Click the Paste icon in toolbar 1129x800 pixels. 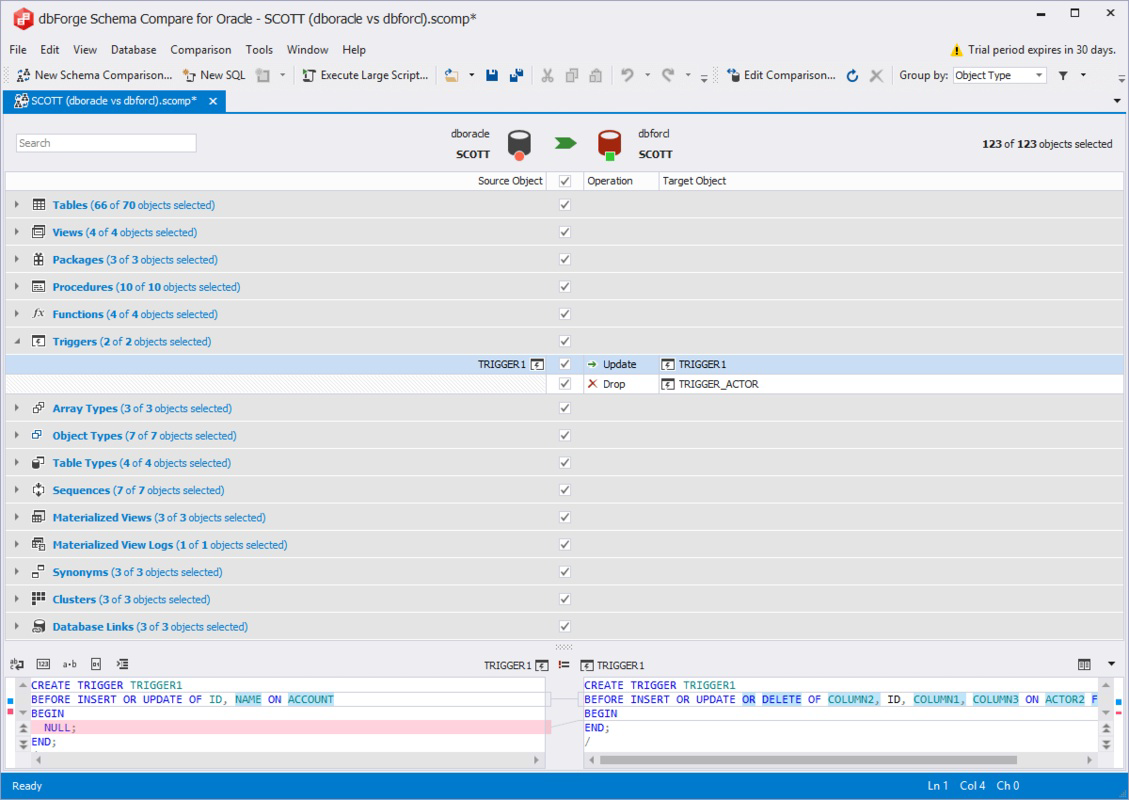(595, 75)
